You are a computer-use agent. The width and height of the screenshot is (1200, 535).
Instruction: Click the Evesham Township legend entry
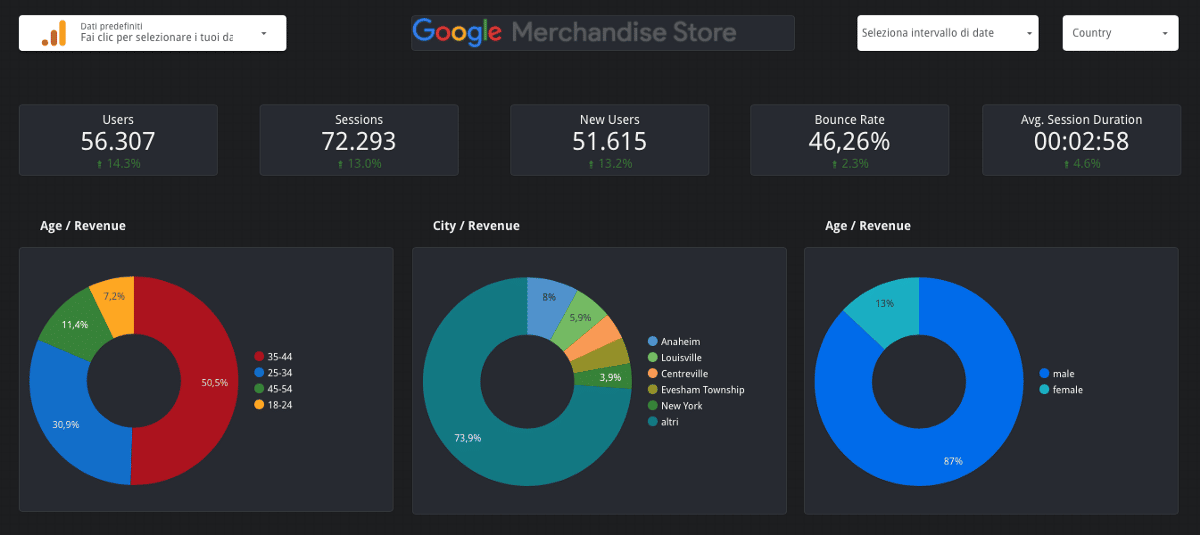[x=696, y=390]
